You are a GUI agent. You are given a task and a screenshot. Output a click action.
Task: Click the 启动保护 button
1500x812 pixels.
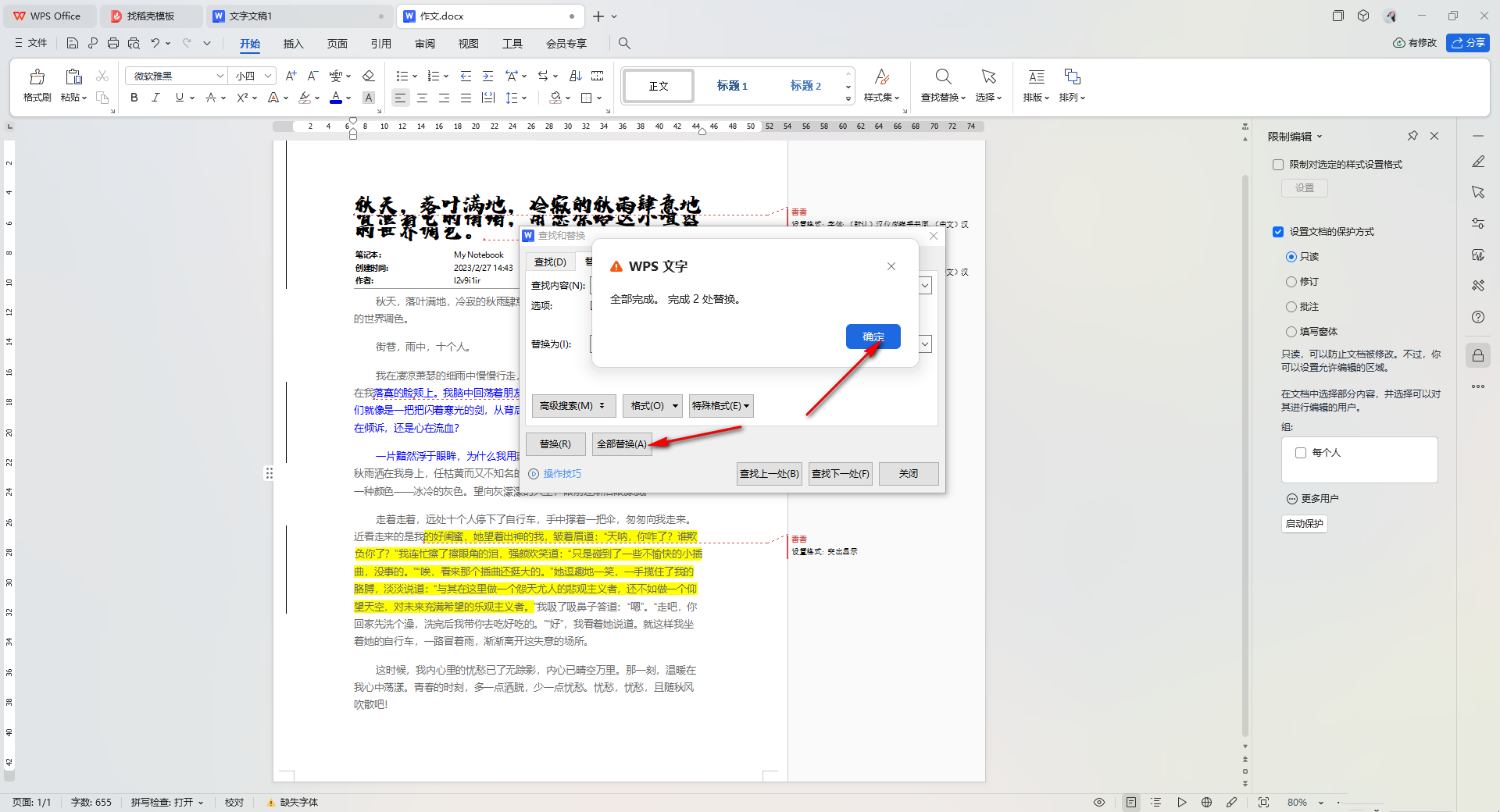(x=1305, y=524)
